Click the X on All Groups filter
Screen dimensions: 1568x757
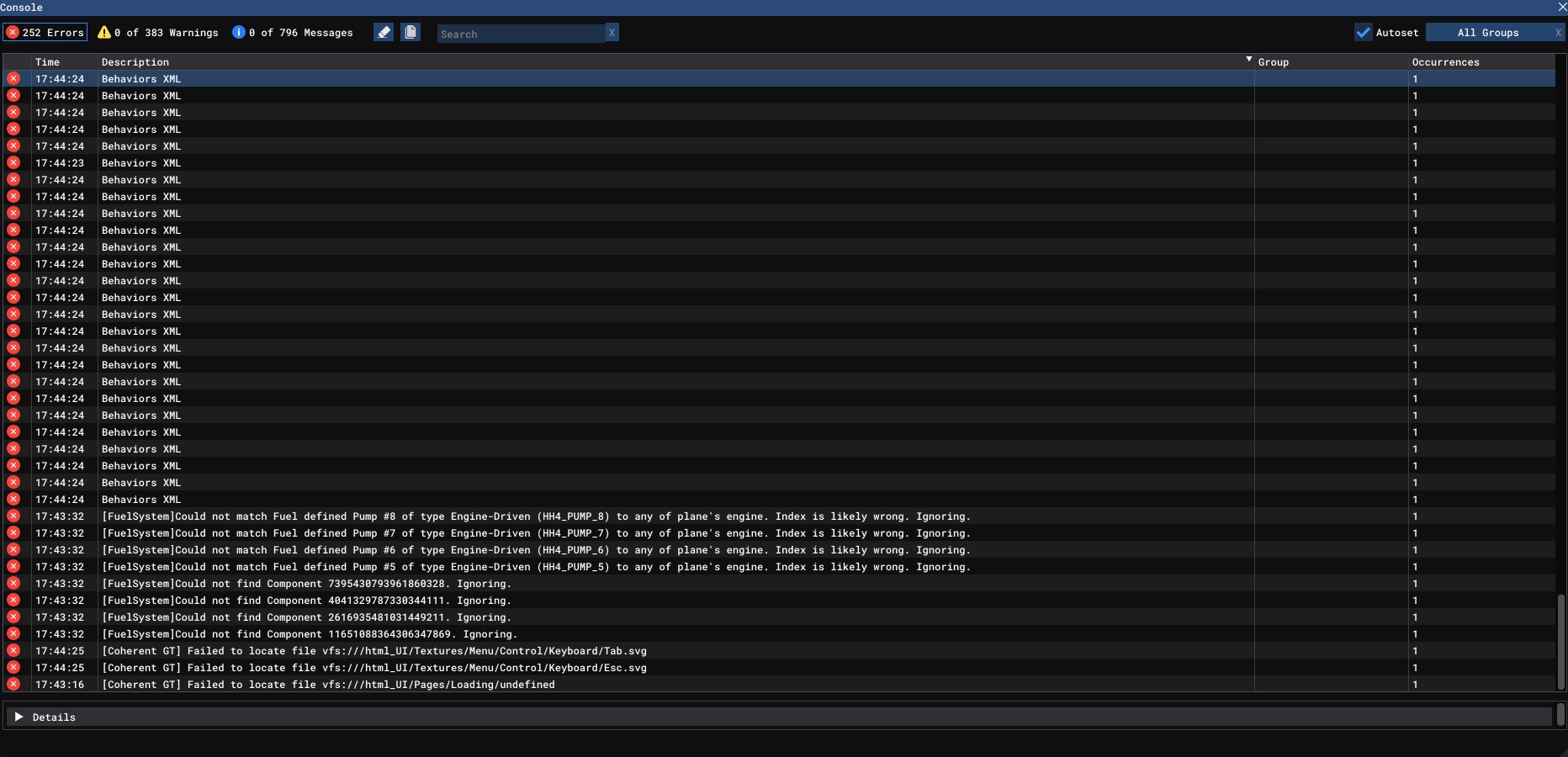pyautogui.click(x=1557, y=33)
